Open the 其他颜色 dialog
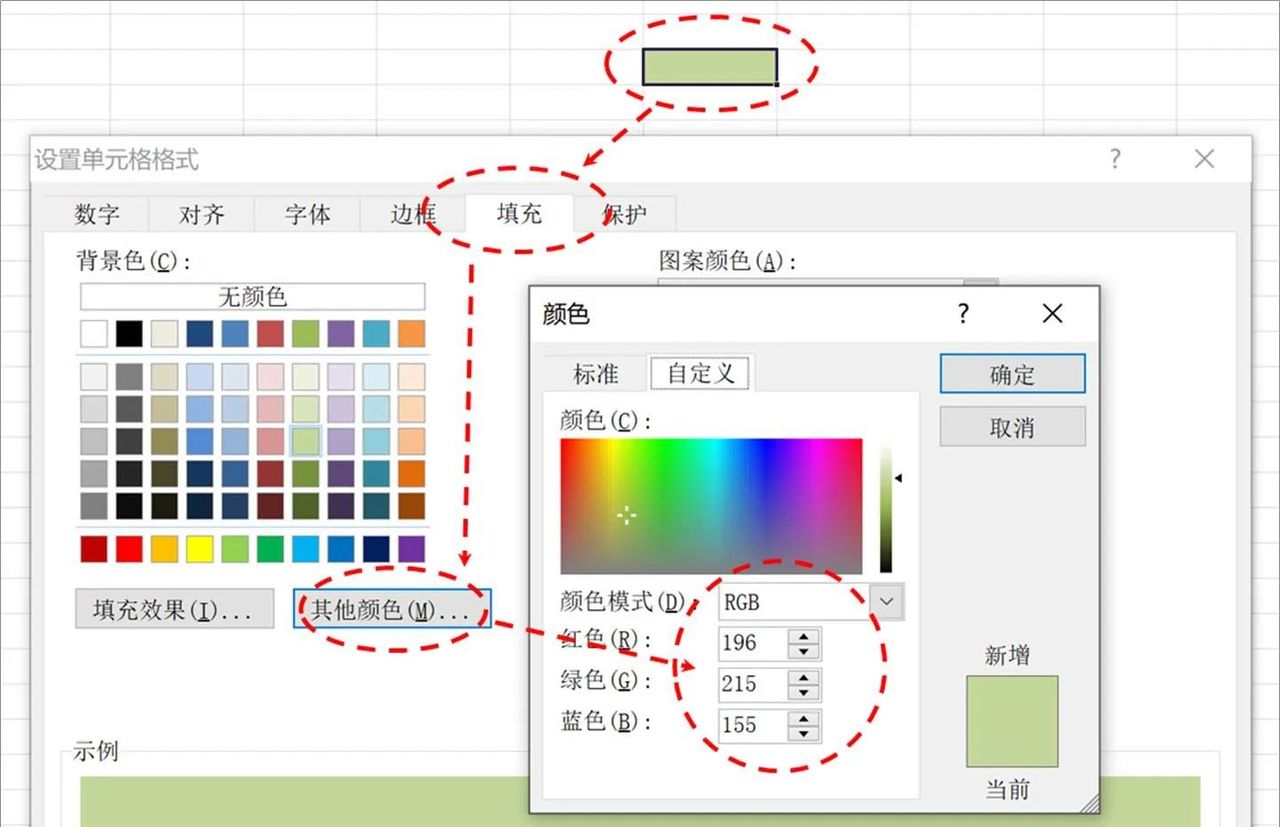 point(392,607)
